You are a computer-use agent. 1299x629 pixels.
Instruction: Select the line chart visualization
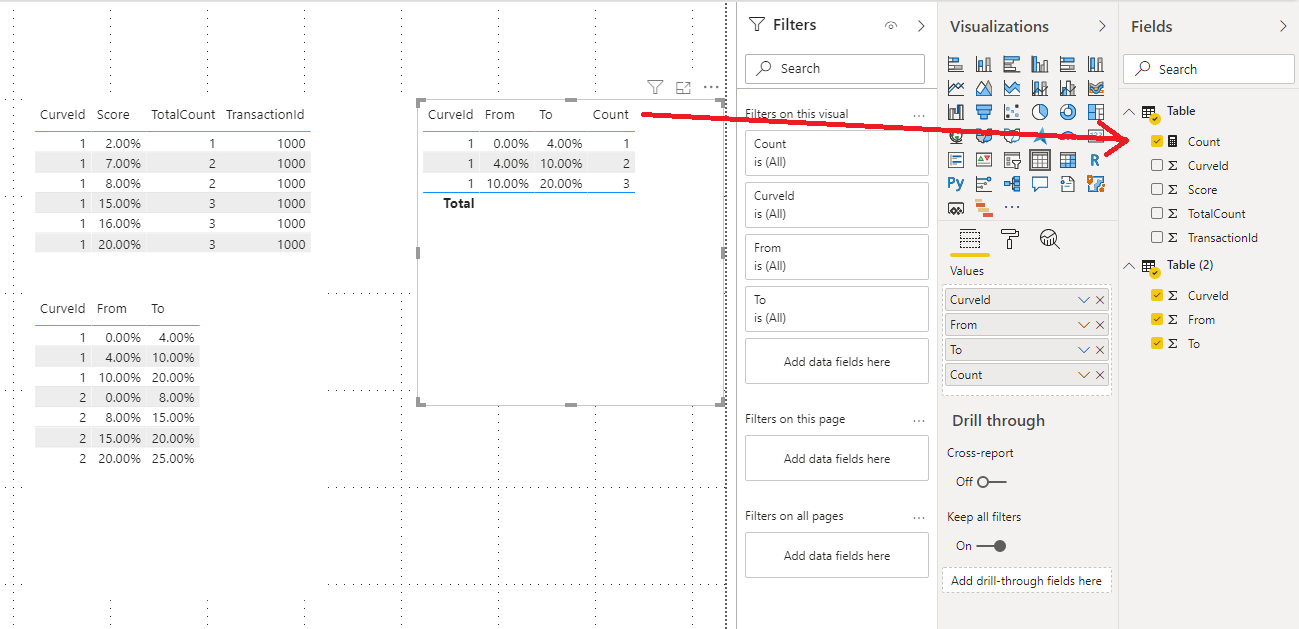[956, 88]
